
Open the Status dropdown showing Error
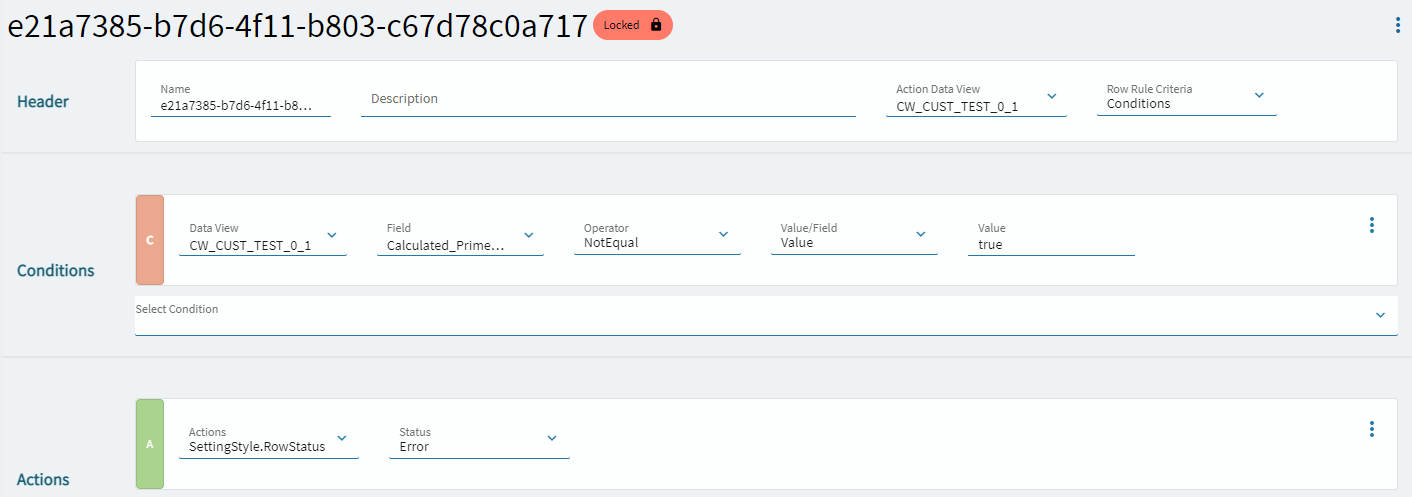(479, 441)
